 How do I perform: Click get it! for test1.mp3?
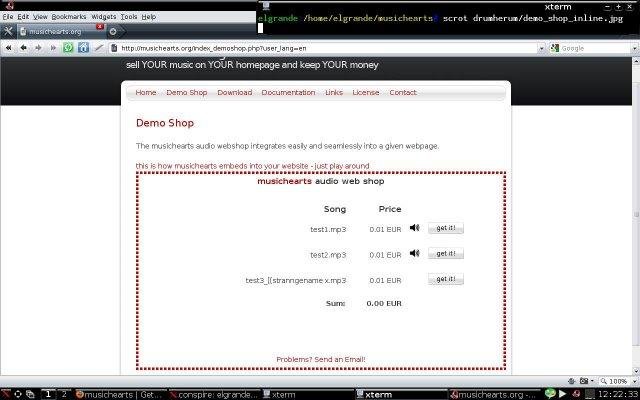(446, 228)
